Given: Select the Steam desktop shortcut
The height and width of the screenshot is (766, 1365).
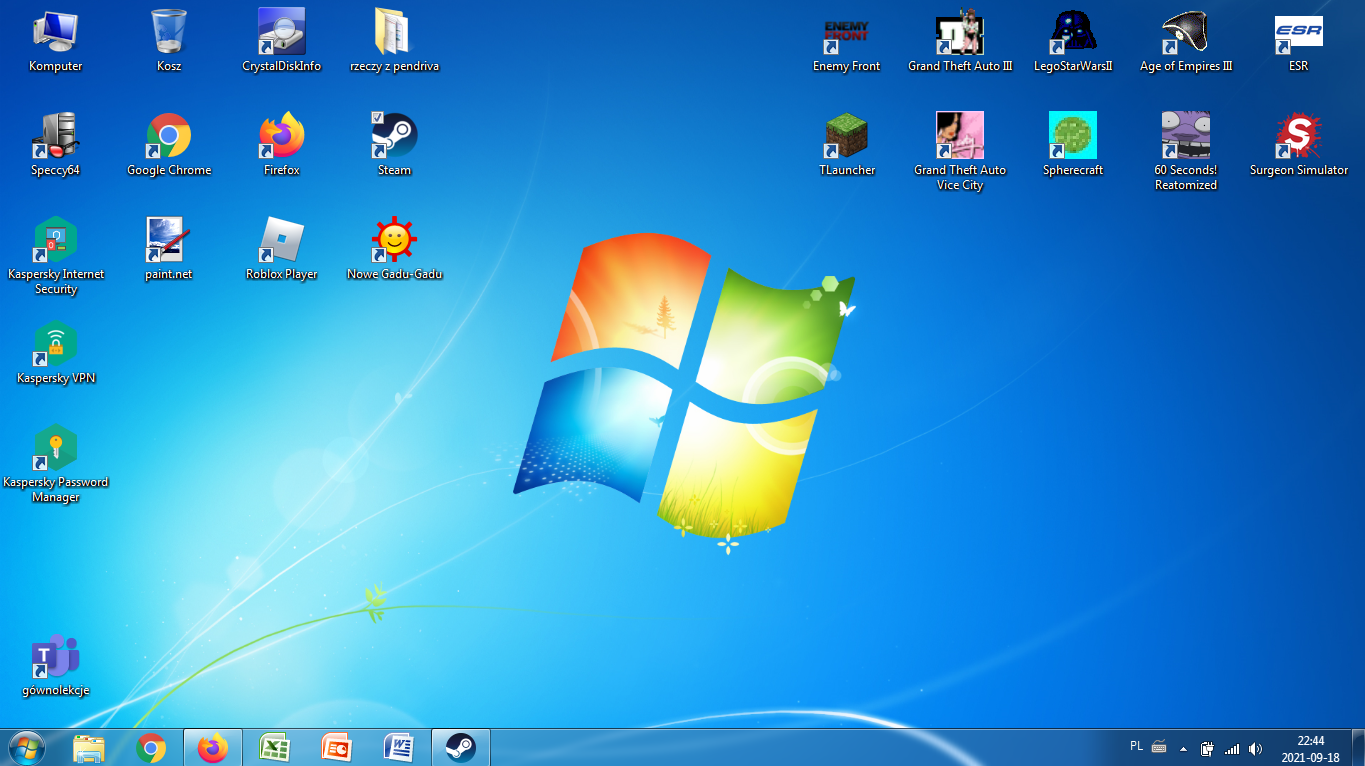Looking at the screenshot, I should (394, 145).
